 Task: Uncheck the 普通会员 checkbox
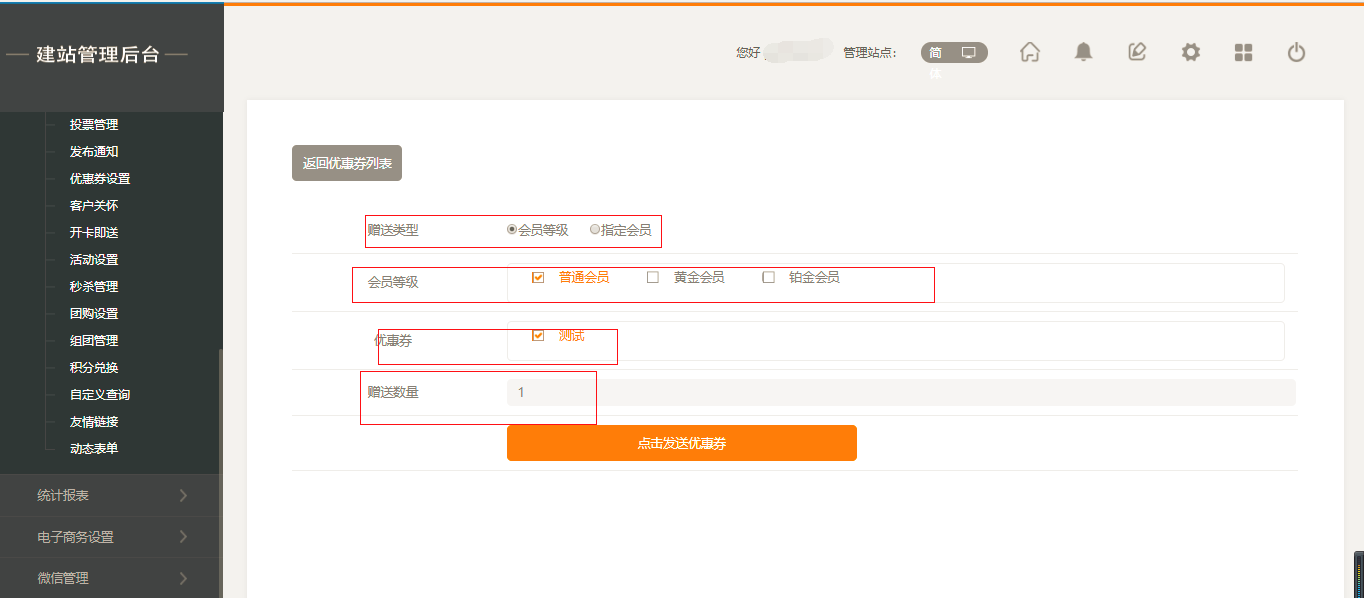coord(538,278)
